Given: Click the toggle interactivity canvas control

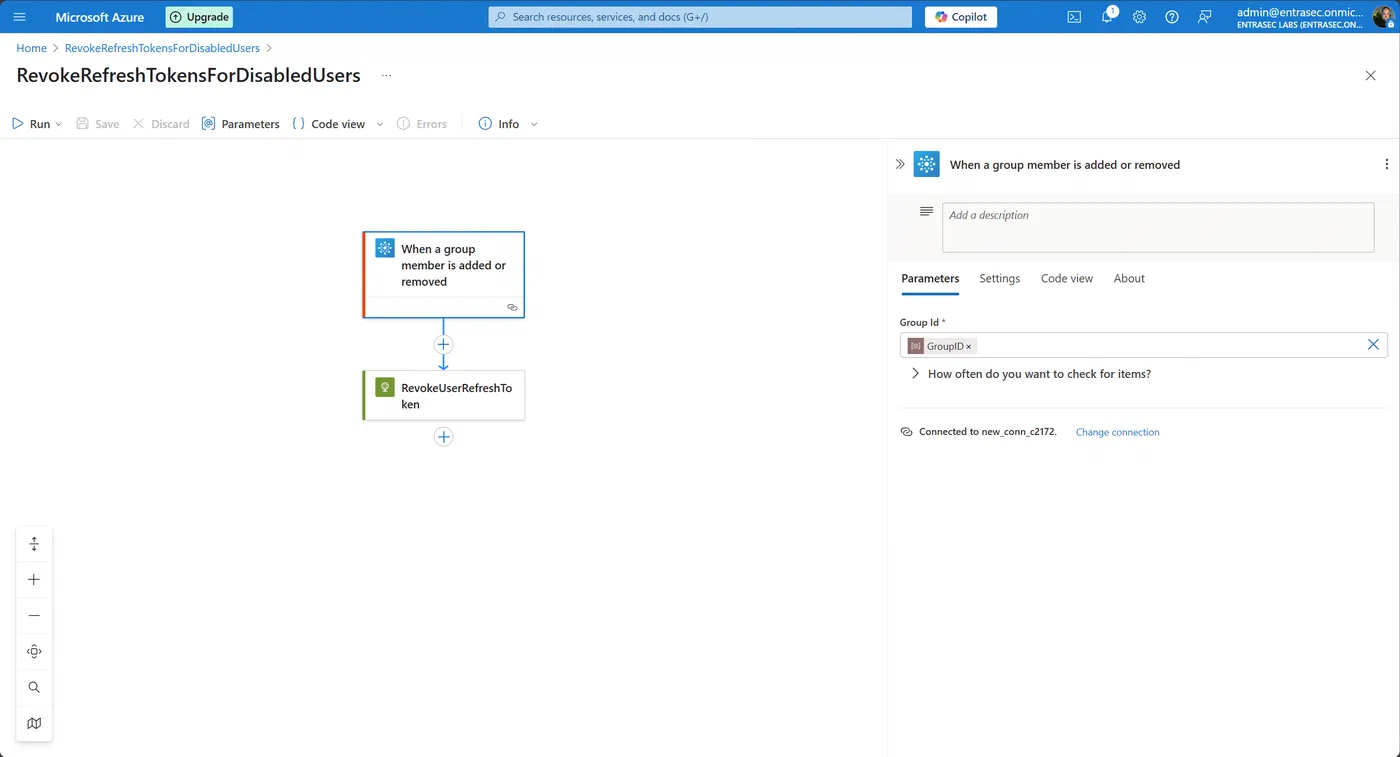Looking at the screenshot, I should (x=34, y=544).
